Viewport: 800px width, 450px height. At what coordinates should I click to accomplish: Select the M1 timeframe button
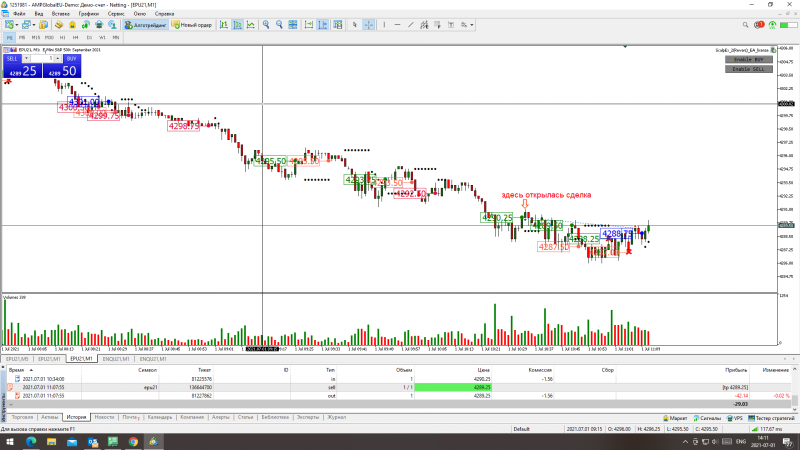[x=9, y=38]
